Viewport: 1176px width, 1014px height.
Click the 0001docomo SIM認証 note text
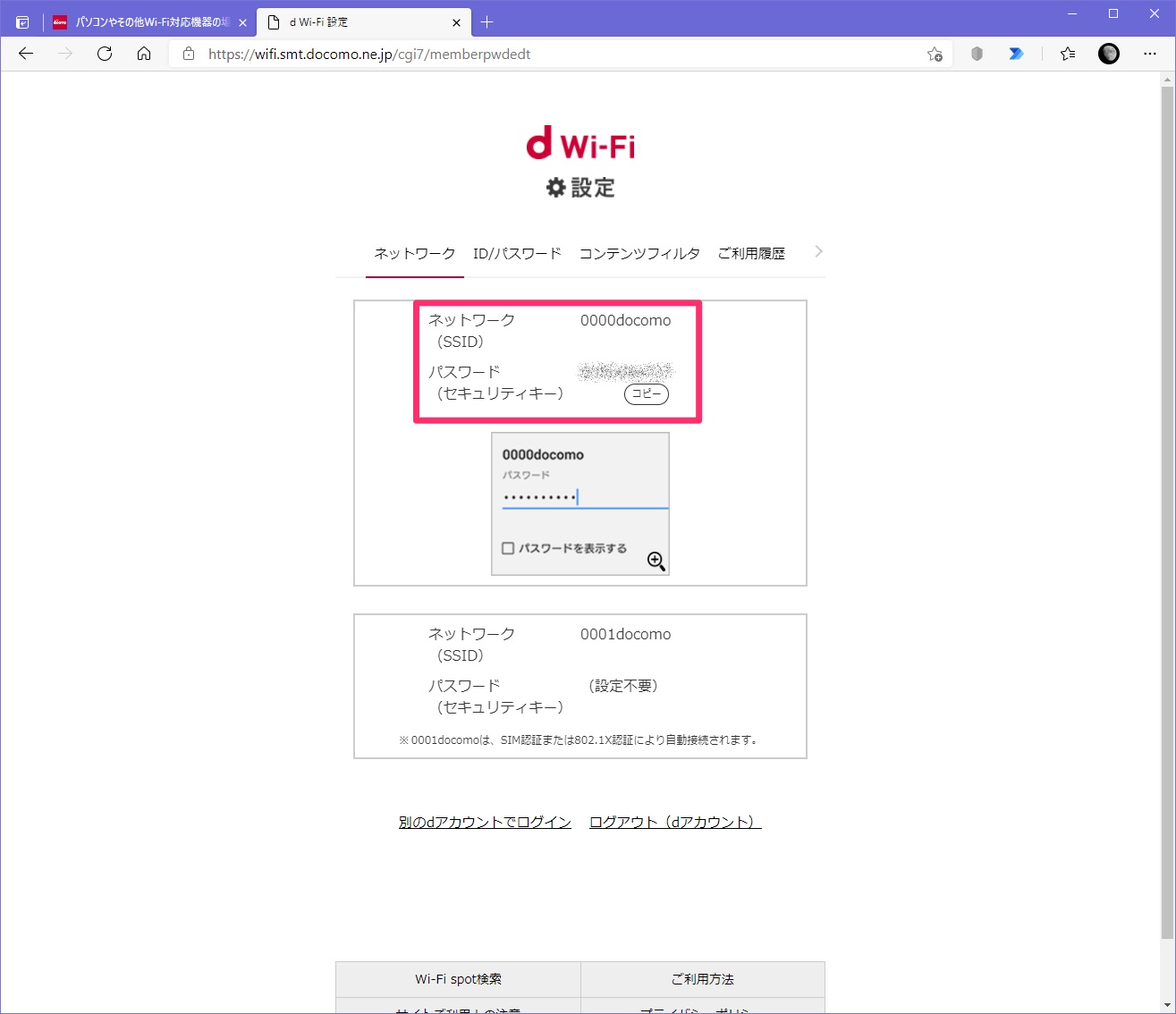click(580, 740)
